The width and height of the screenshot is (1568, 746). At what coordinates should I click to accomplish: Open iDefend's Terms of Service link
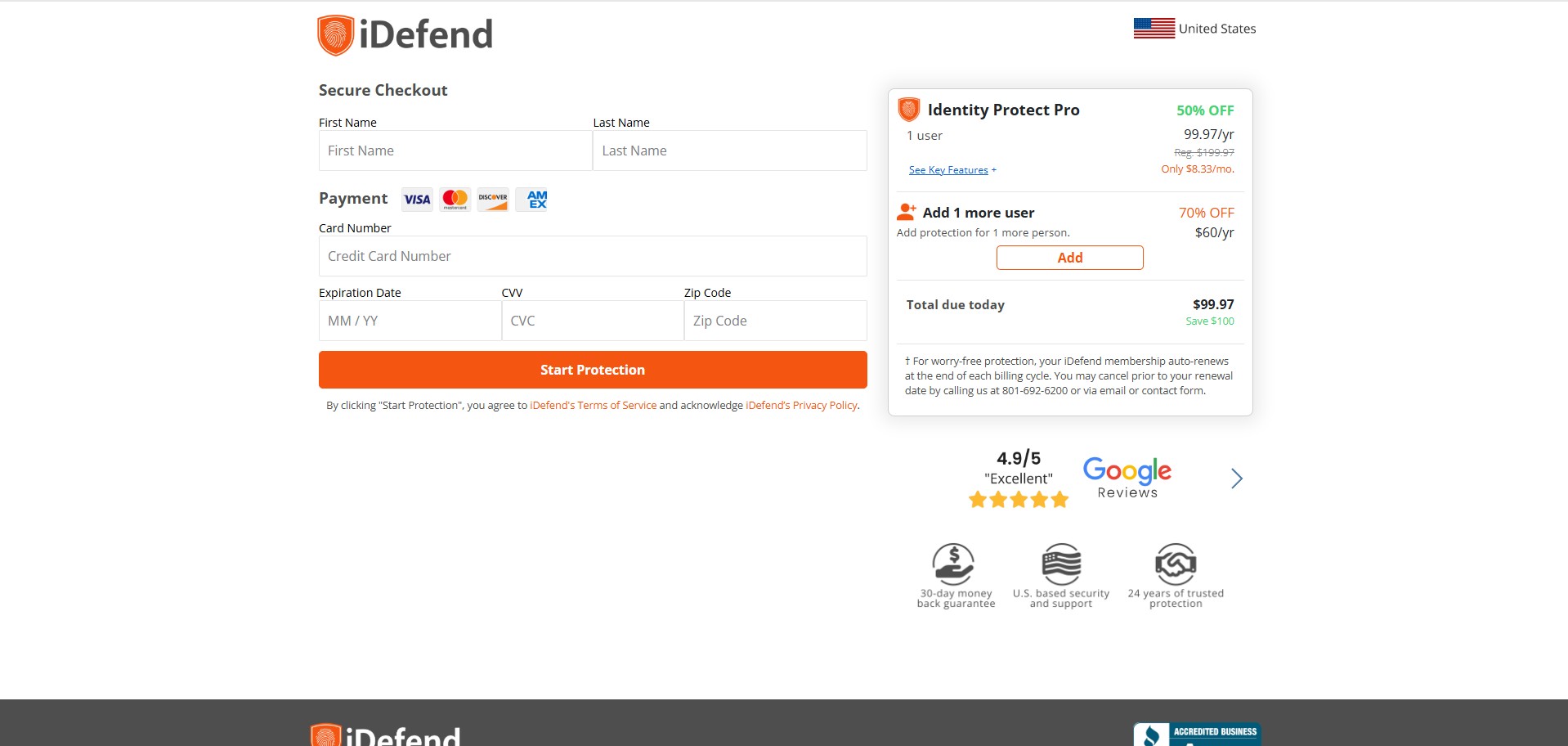(593, 406)
